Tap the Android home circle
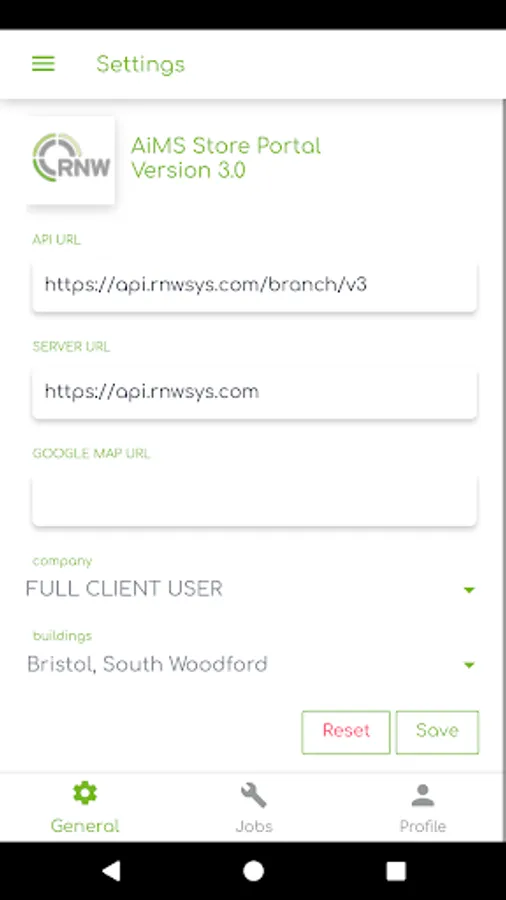This screenshot has height=900, width=506. (x=253, y=871)
